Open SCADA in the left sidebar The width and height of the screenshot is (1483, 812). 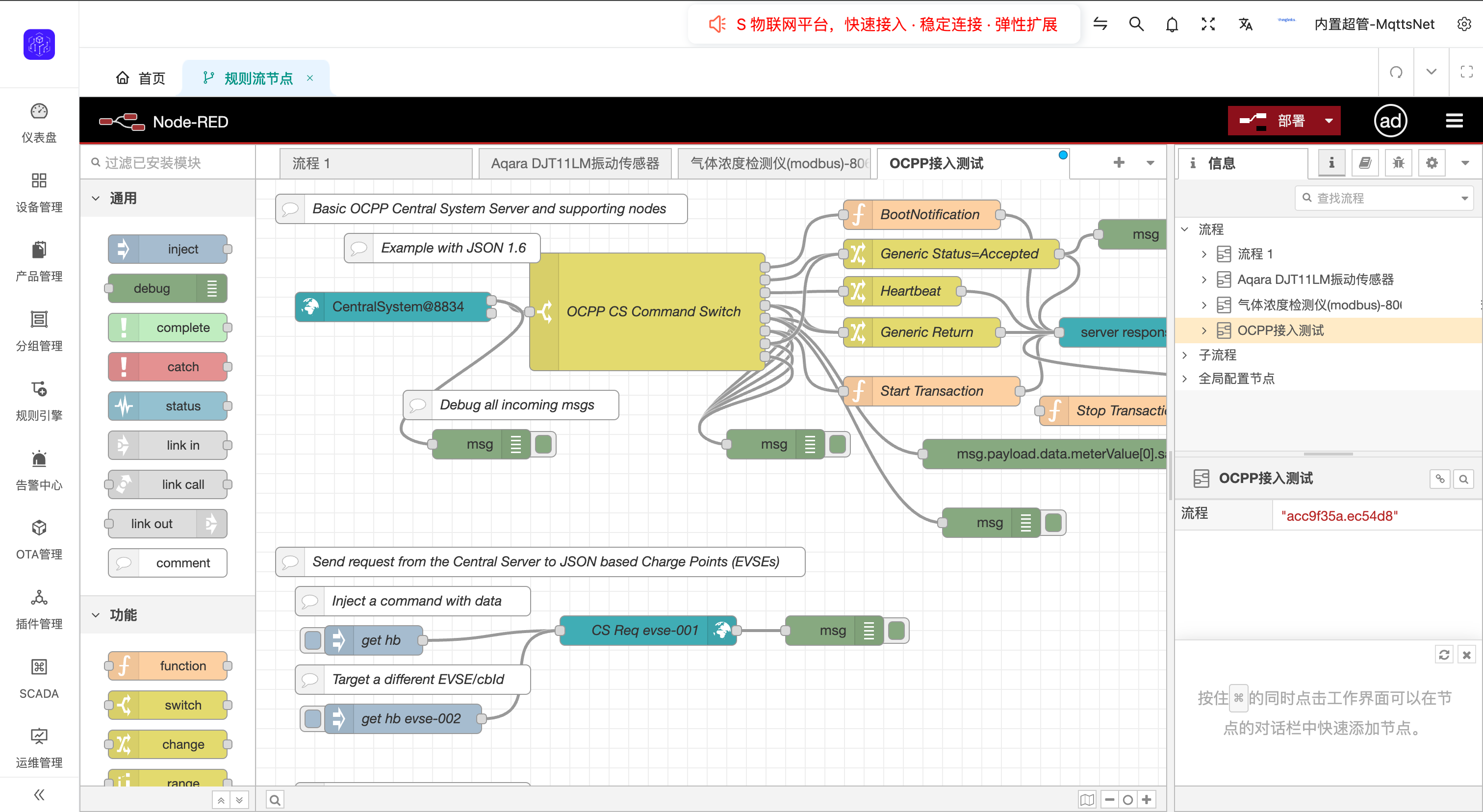39,679
